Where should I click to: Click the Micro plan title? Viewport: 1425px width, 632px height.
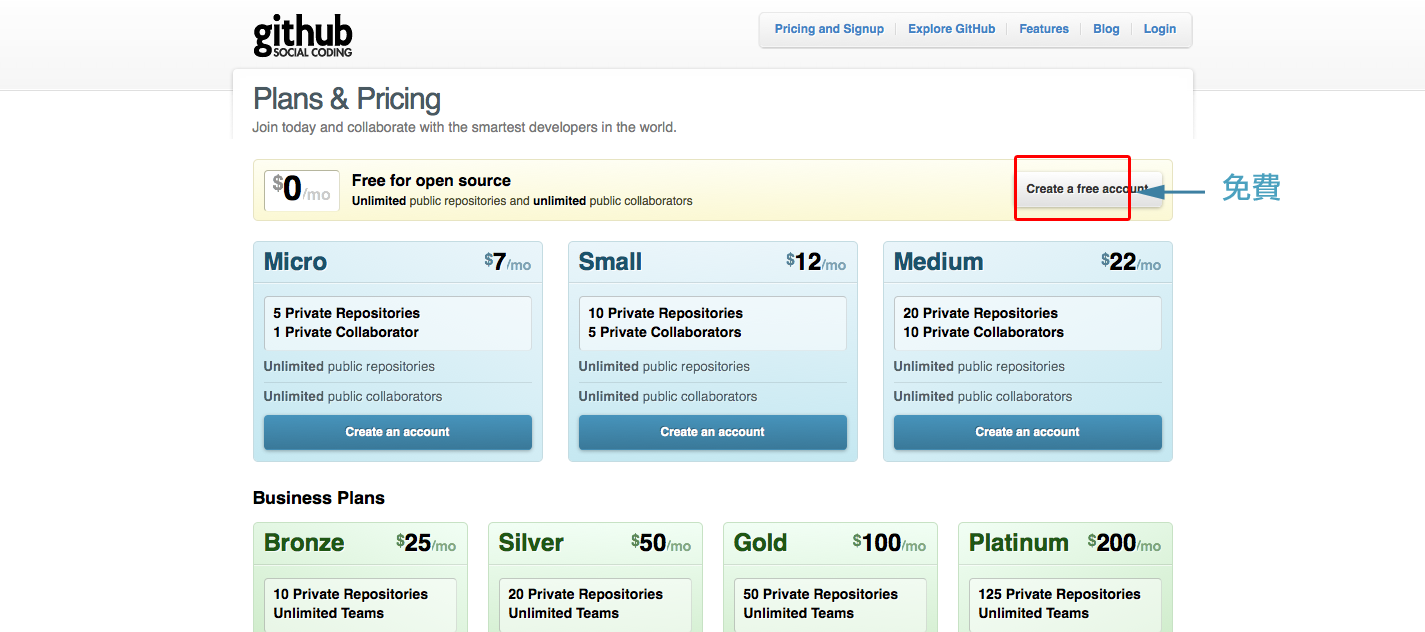pos(295,262)
